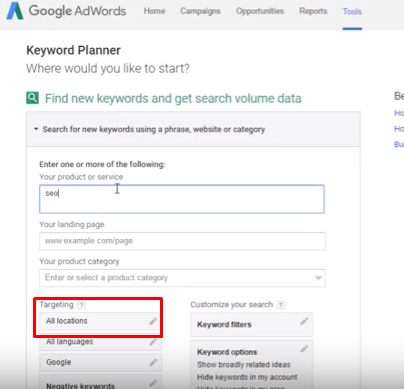Collapse Search for new keywords section
Viewport: 404px width, 389px height.
pos(36,129)
